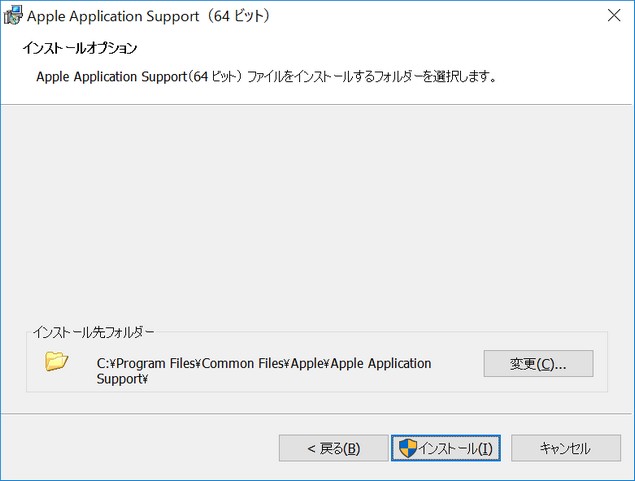Click the Apple Application Support title bar text
The image size is (635, 481).
(113, 16)
